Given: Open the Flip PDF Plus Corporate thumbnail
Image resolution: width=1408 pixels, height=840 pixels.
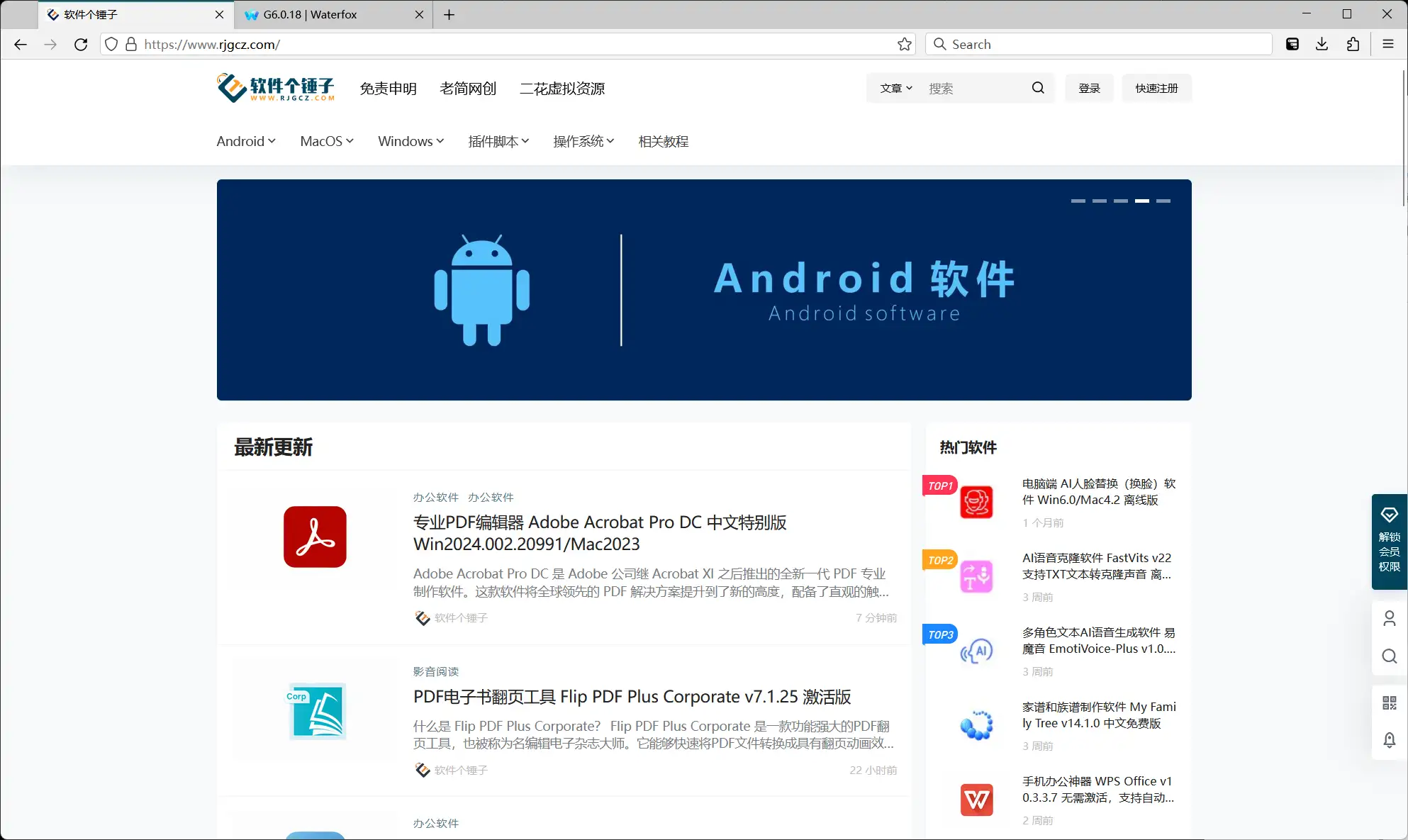Looking at the screenshot, I should tap(316, 711).
